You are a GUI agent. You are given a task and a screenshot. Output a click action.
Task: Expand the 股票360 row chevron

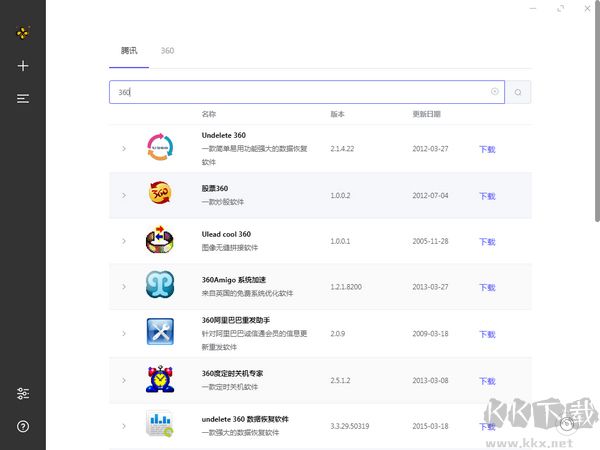click(124, 195)
